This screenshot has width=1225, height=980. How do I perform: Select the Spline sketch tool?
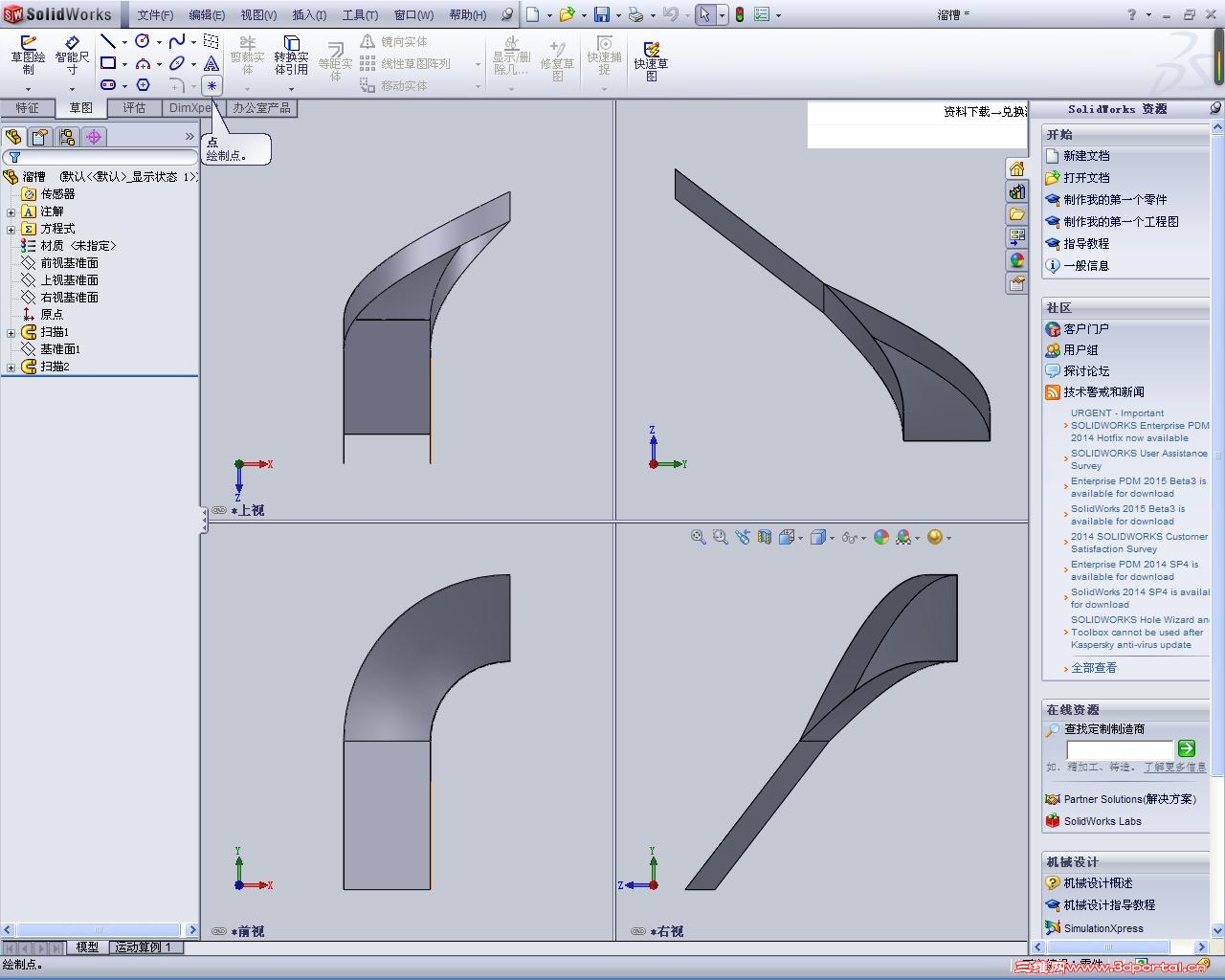click(177, 41)
